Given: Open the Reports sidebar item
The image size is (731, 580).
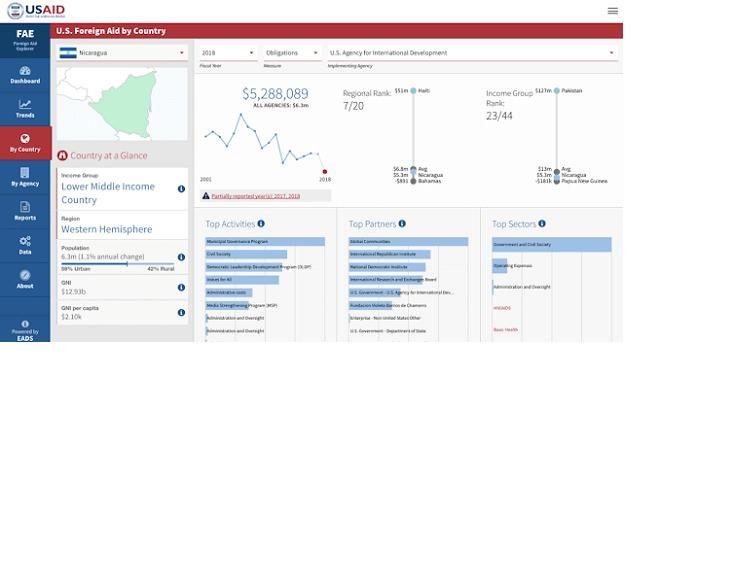Looking at the screenshot, I should pos(25,212).
